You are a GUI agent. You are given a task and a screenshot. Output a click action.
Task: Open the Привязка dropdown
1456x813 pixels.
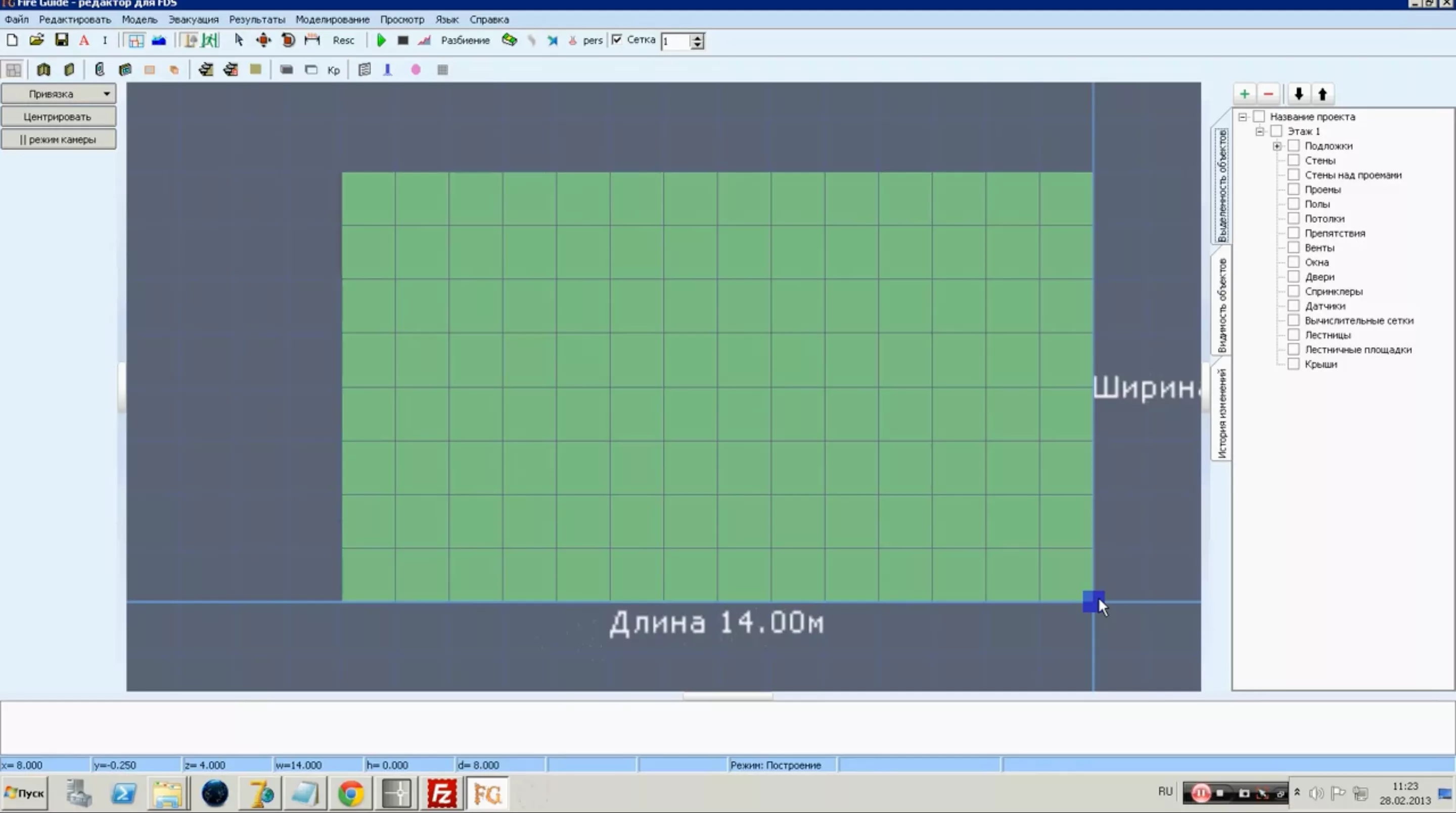click(58, 94)
